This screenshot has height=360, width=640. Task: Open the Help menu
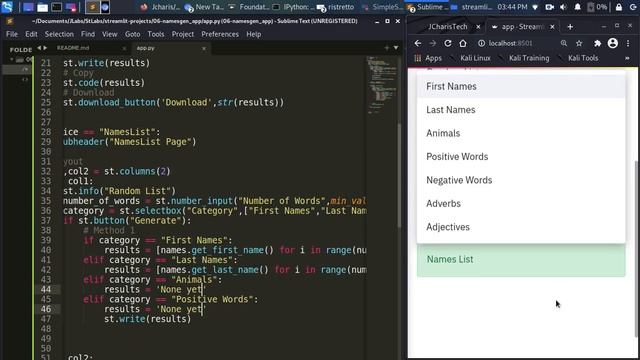253,34
